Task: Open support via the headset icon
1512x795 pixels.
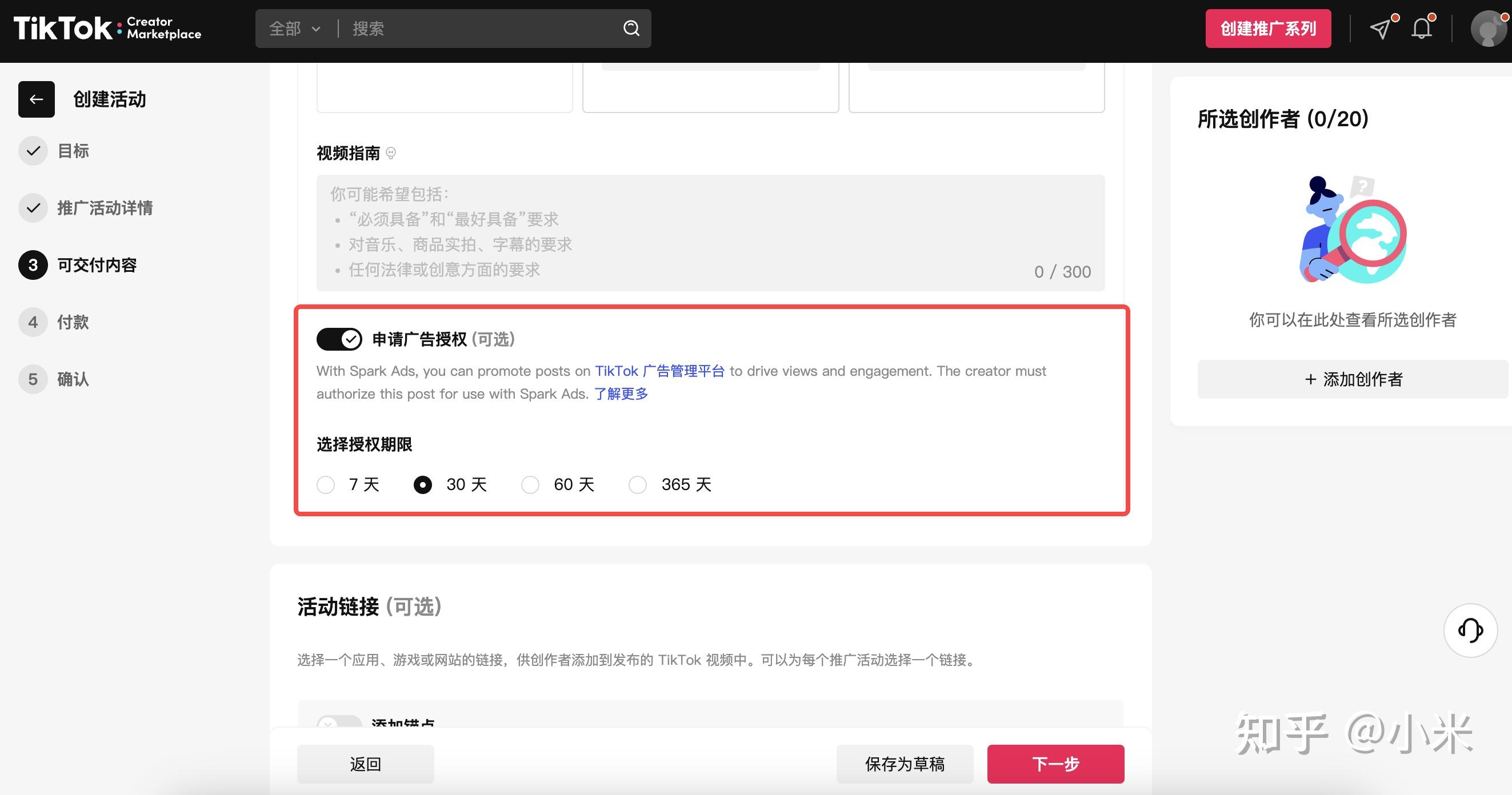Action: (1470, 630)
